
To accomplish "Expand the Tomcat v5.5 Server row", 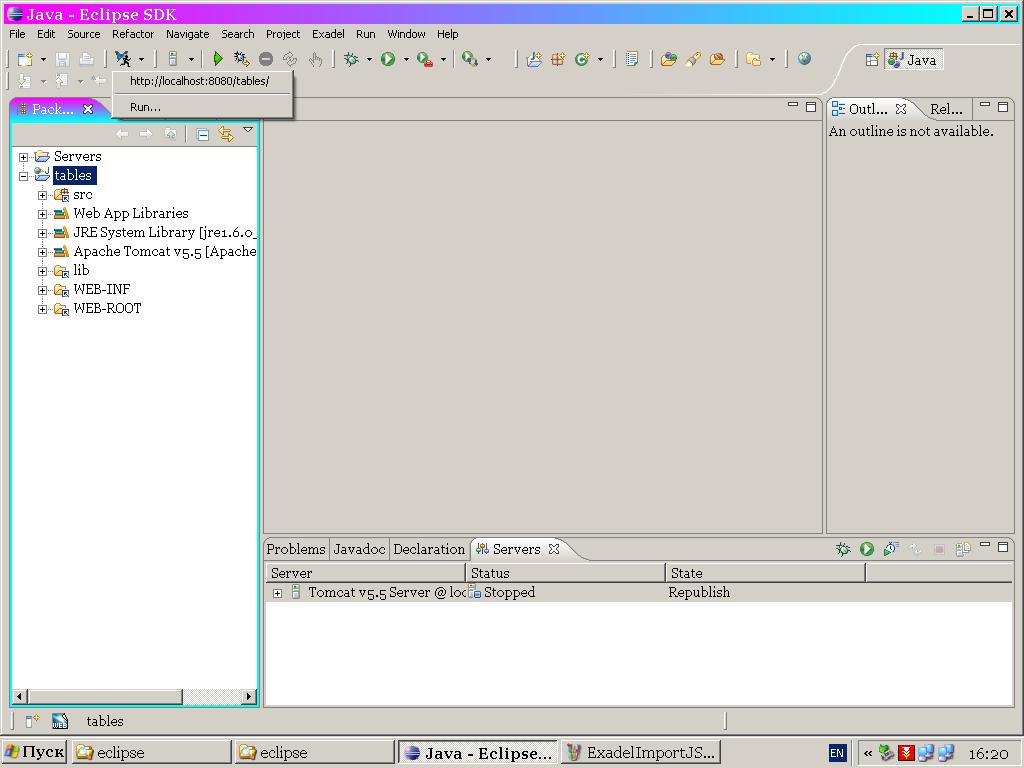I will point(278,593).
